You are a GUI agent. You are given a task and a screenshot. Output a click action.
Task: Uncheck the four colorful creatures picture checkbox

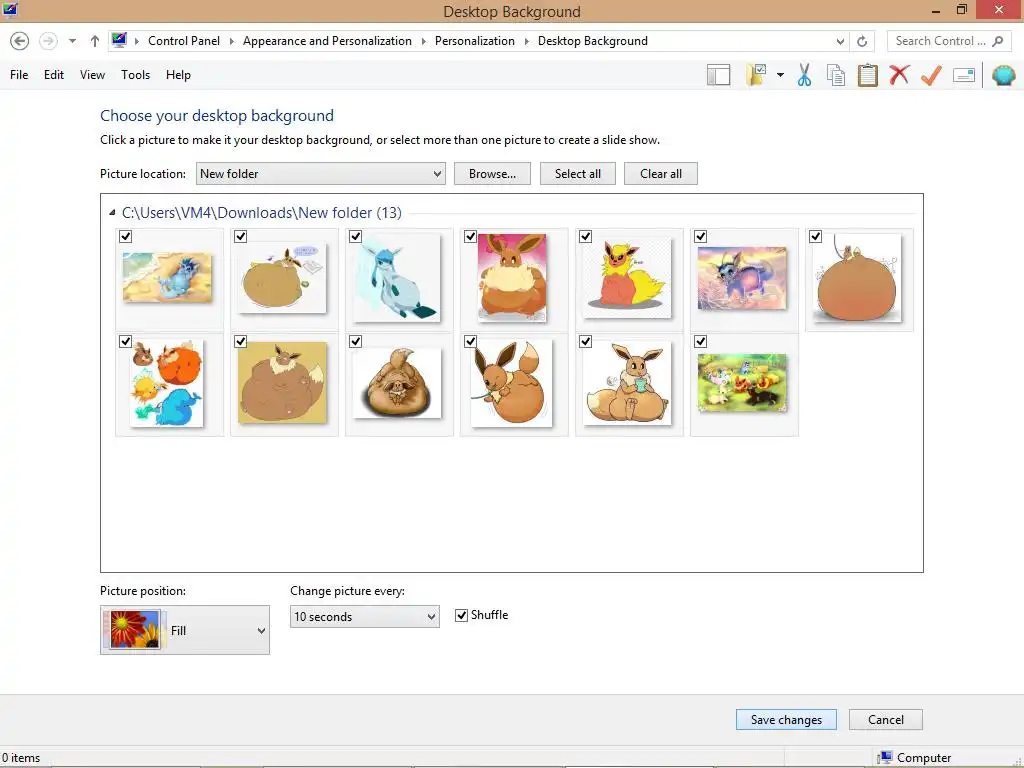(x=126, y=342)
